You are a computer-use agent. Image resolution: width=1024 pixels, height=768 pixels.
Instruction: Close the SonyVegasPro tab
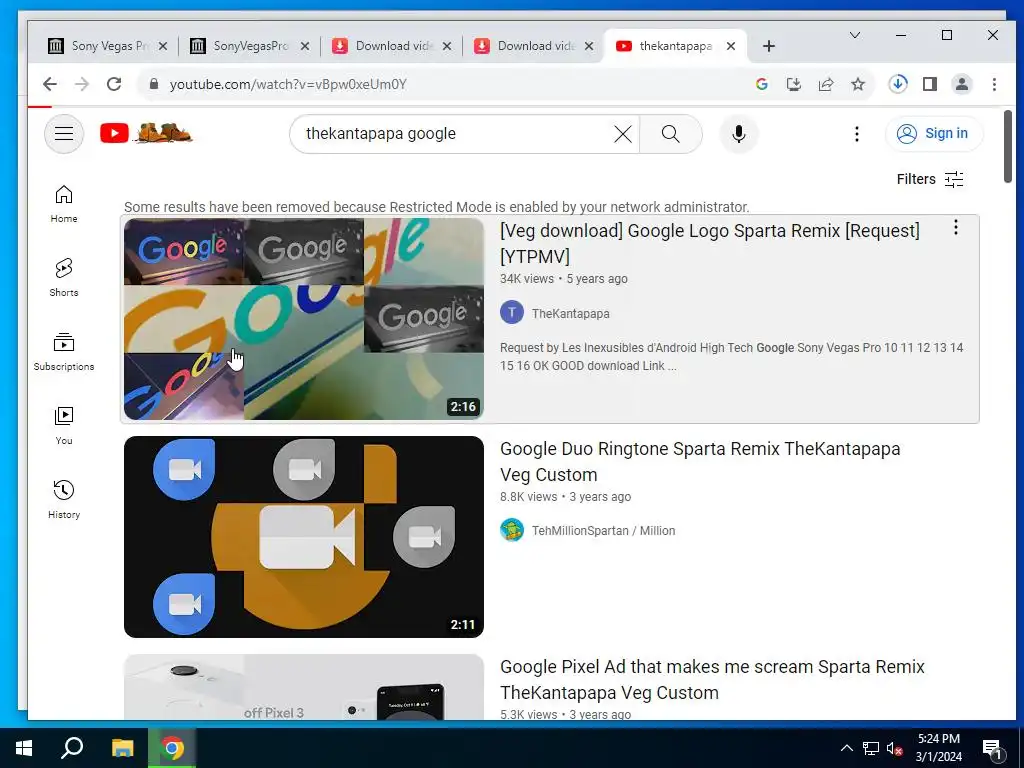(x=304, y=46)
